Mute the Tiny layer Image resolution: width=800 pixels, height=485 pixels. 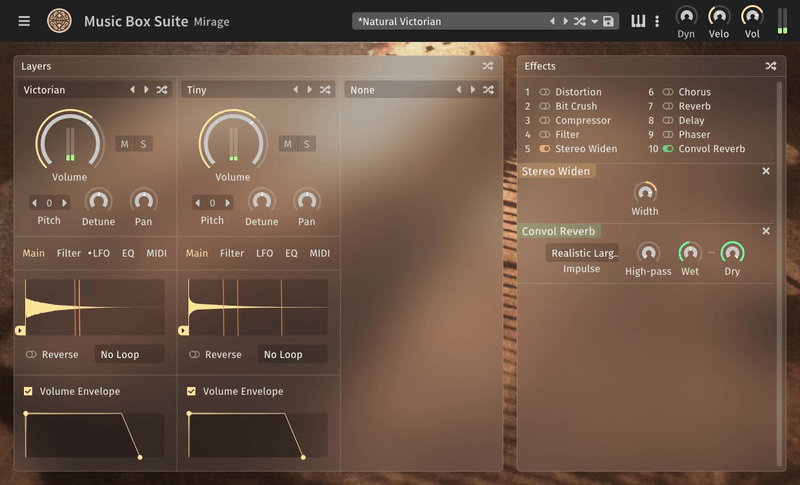pyautogui.click(x=288, y=144)
